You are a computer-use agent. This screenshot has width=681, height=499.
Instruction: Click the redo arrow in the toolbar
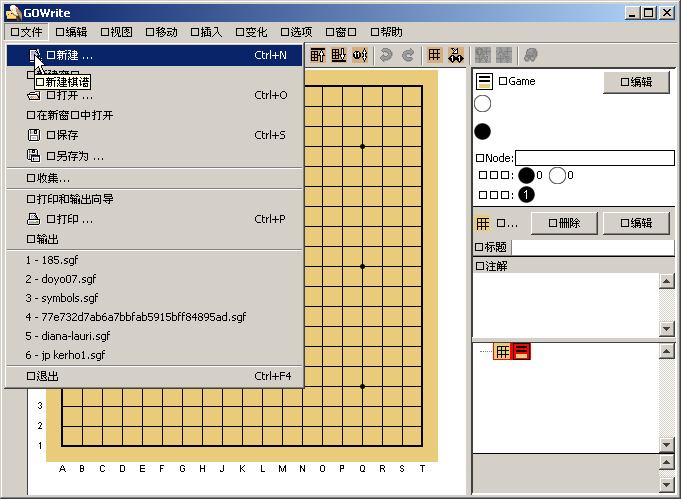[x=408, y=55]
